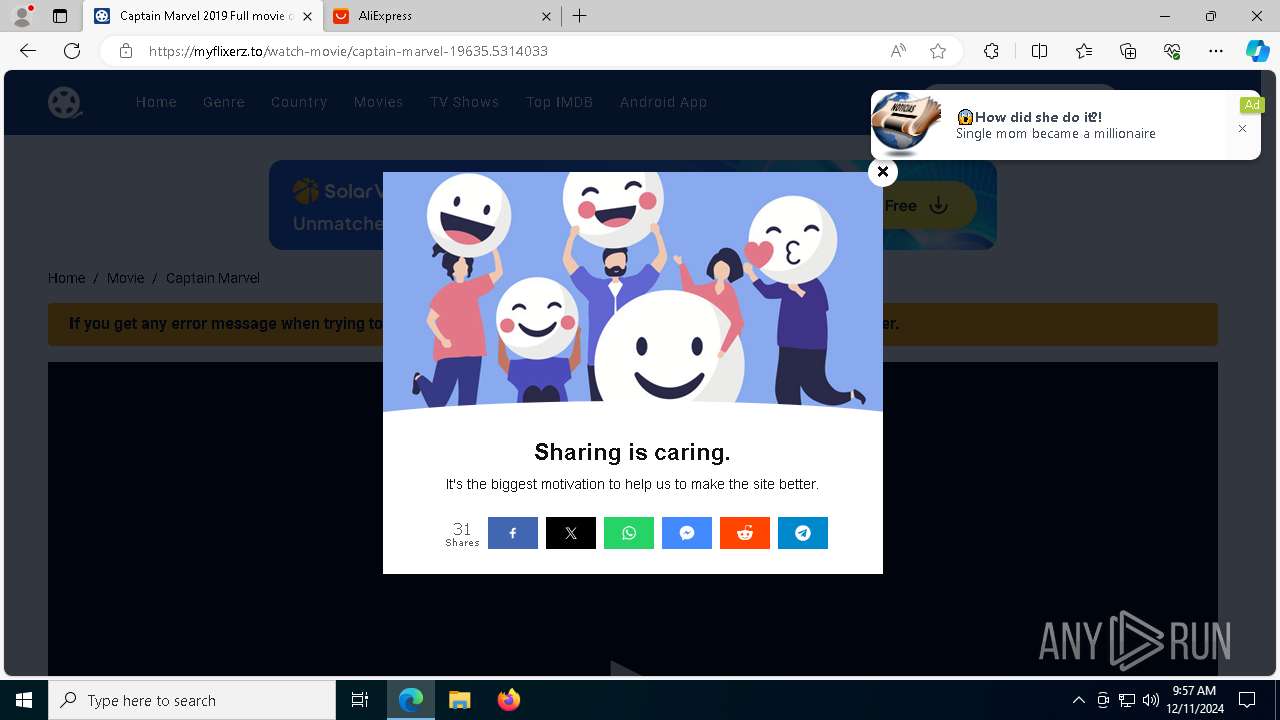Open volume control in tray
The width and height of the screenshot is (1280, 720).
(x=1150, y=700)
